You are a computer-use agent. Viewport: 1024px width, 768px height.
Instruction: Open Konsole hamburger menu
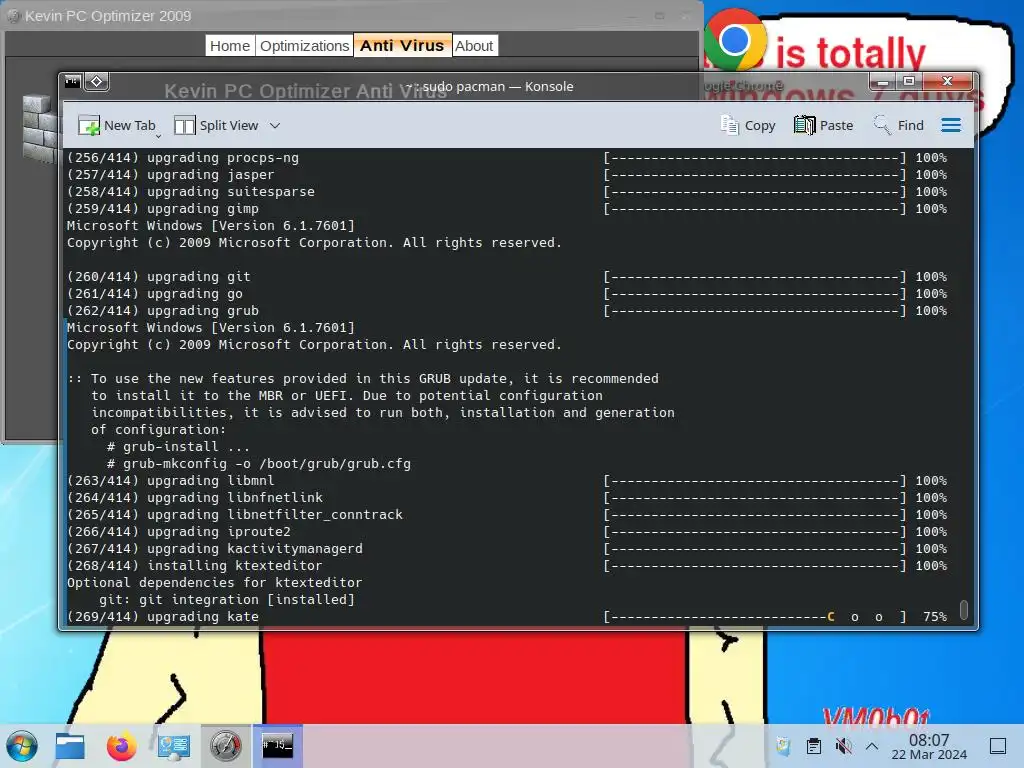(x=951, y=125)
